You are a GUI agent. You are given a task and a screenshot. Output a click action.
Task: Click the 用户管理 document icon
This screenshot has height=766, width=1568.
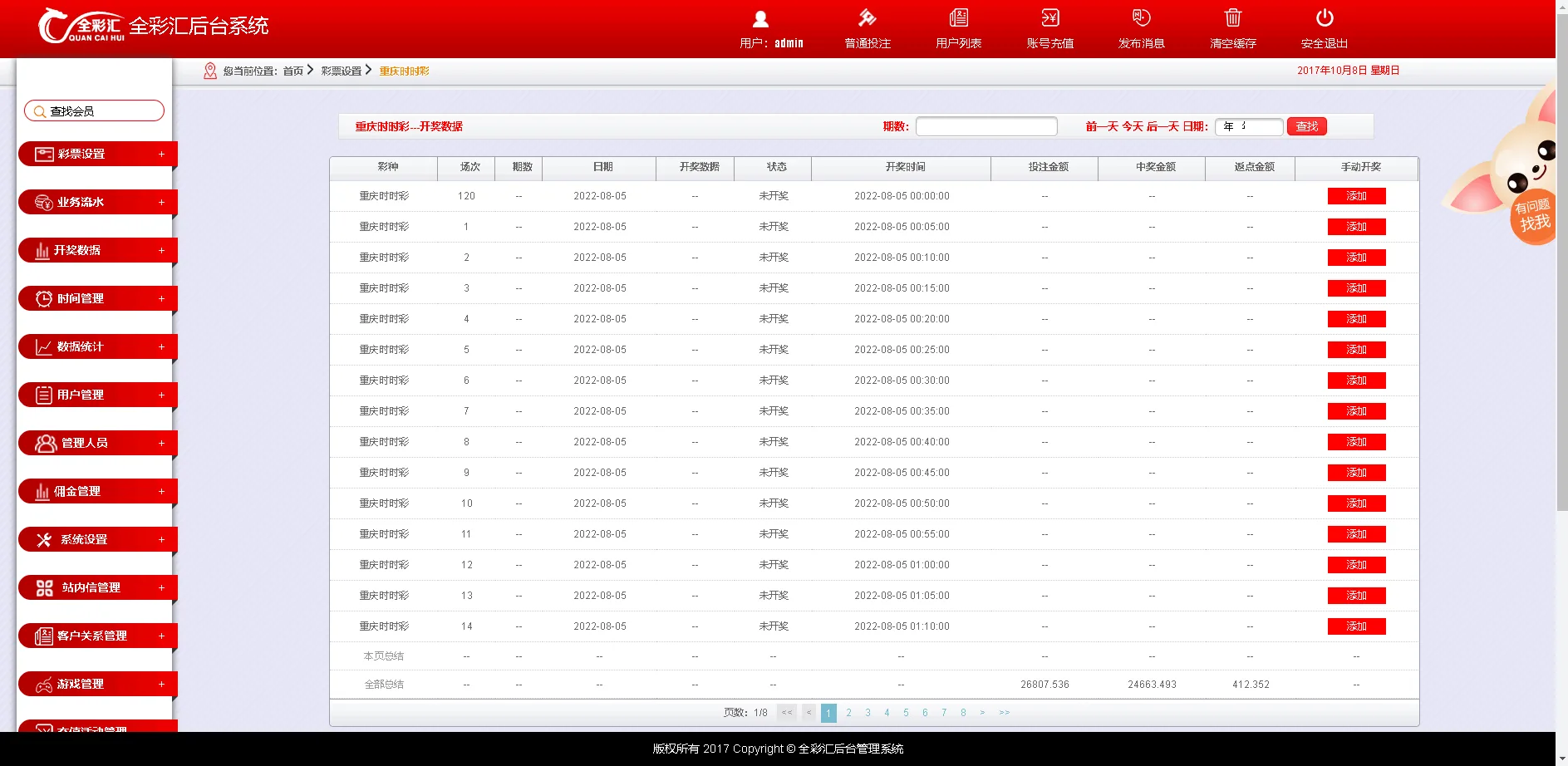pos(44,395)
